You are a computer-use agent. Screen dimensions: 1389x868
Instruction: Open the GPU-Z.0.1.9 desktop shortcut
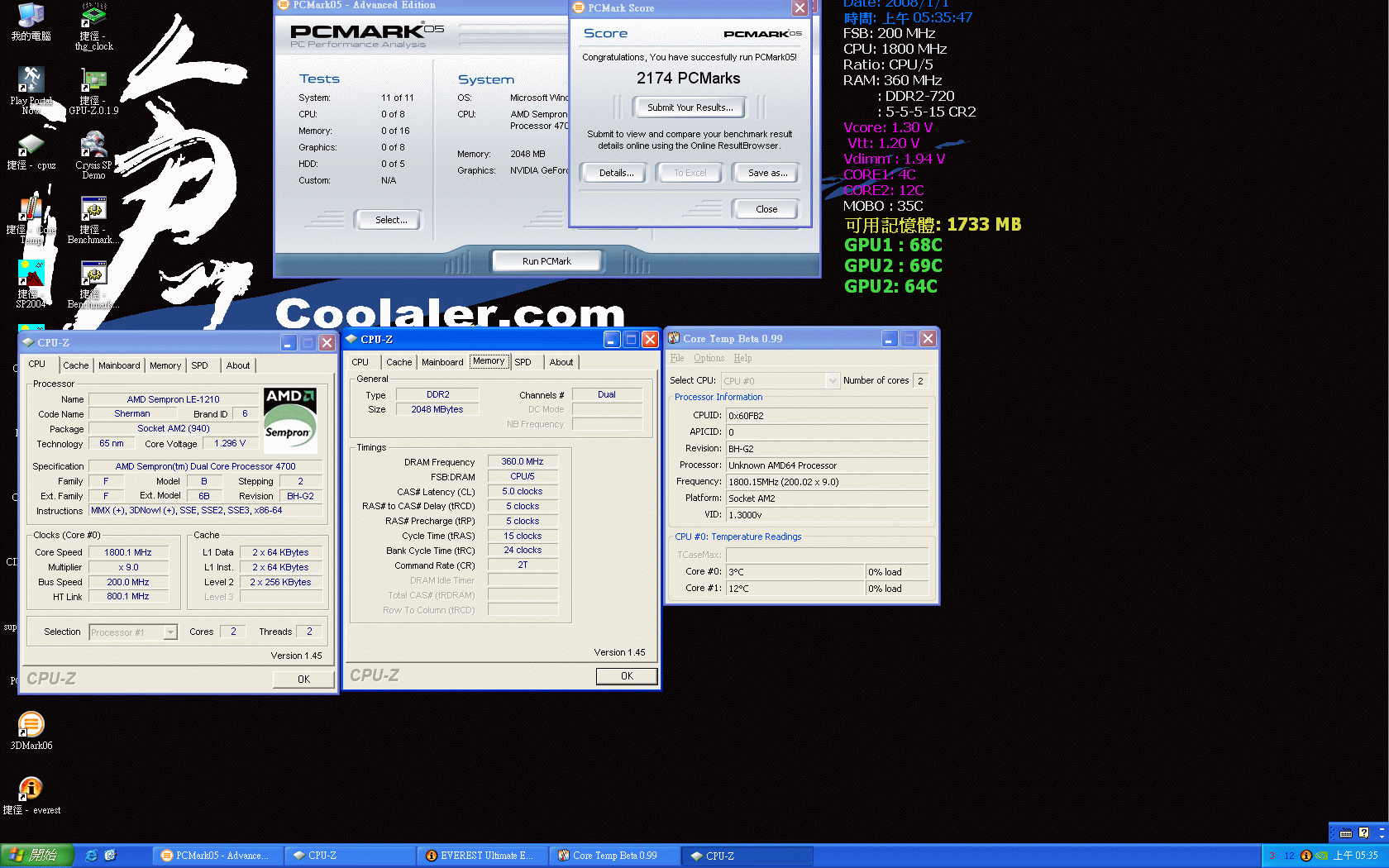click(93, 92)
